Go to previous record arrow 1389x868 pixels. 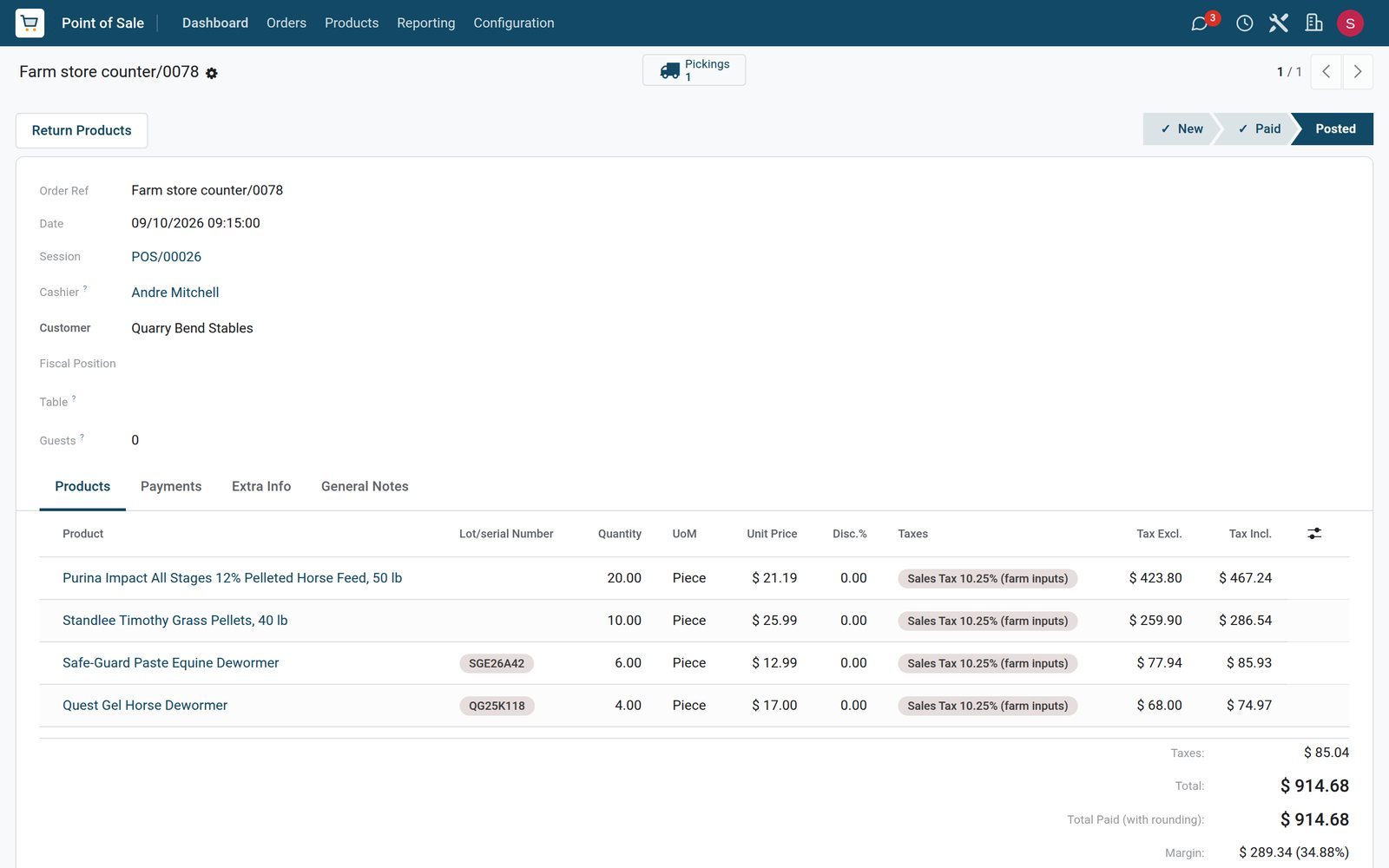pos(1326,72)
